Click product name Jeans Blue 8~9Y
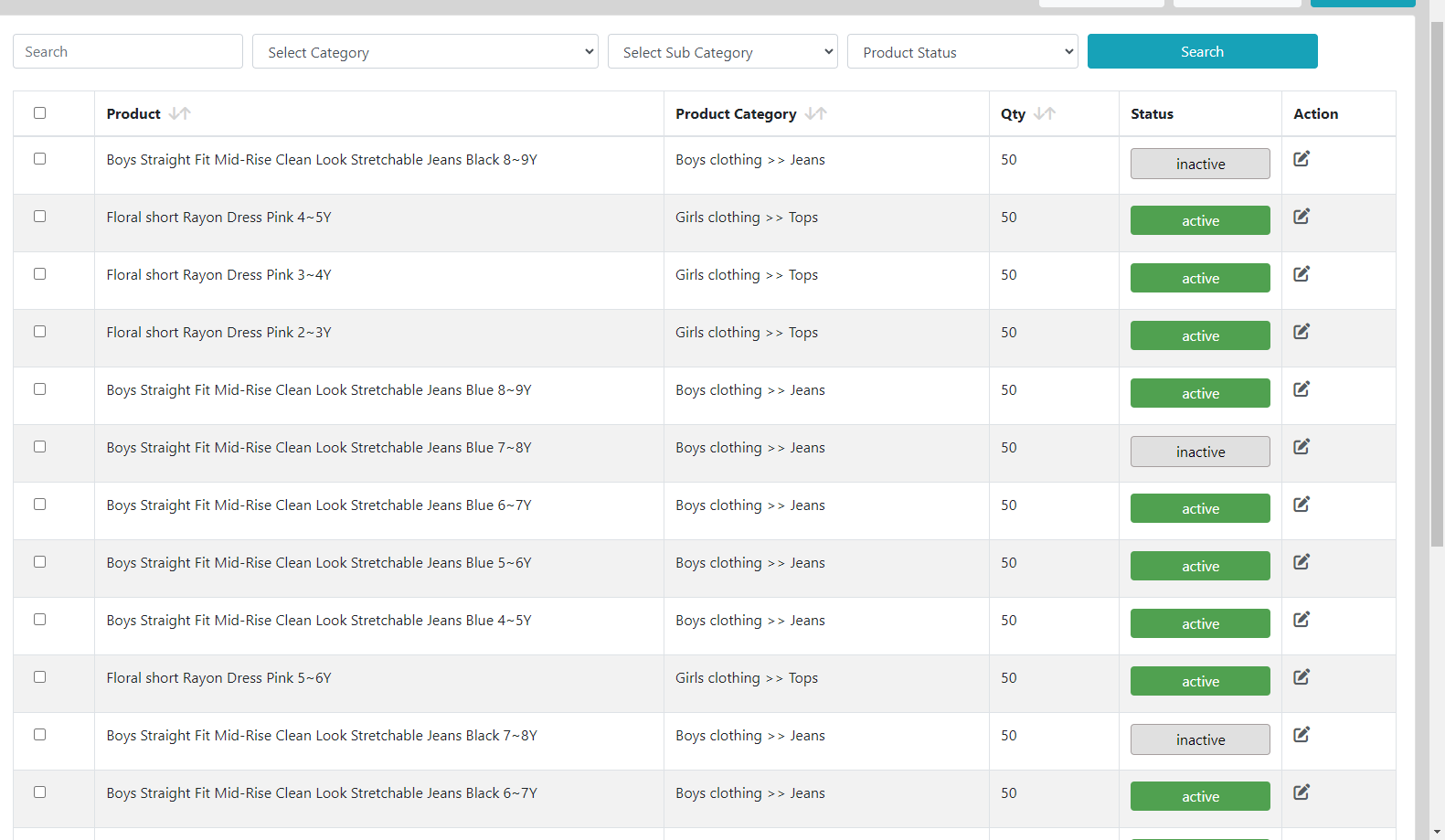This screenshot has height=840, width=1445. [319, 389]
